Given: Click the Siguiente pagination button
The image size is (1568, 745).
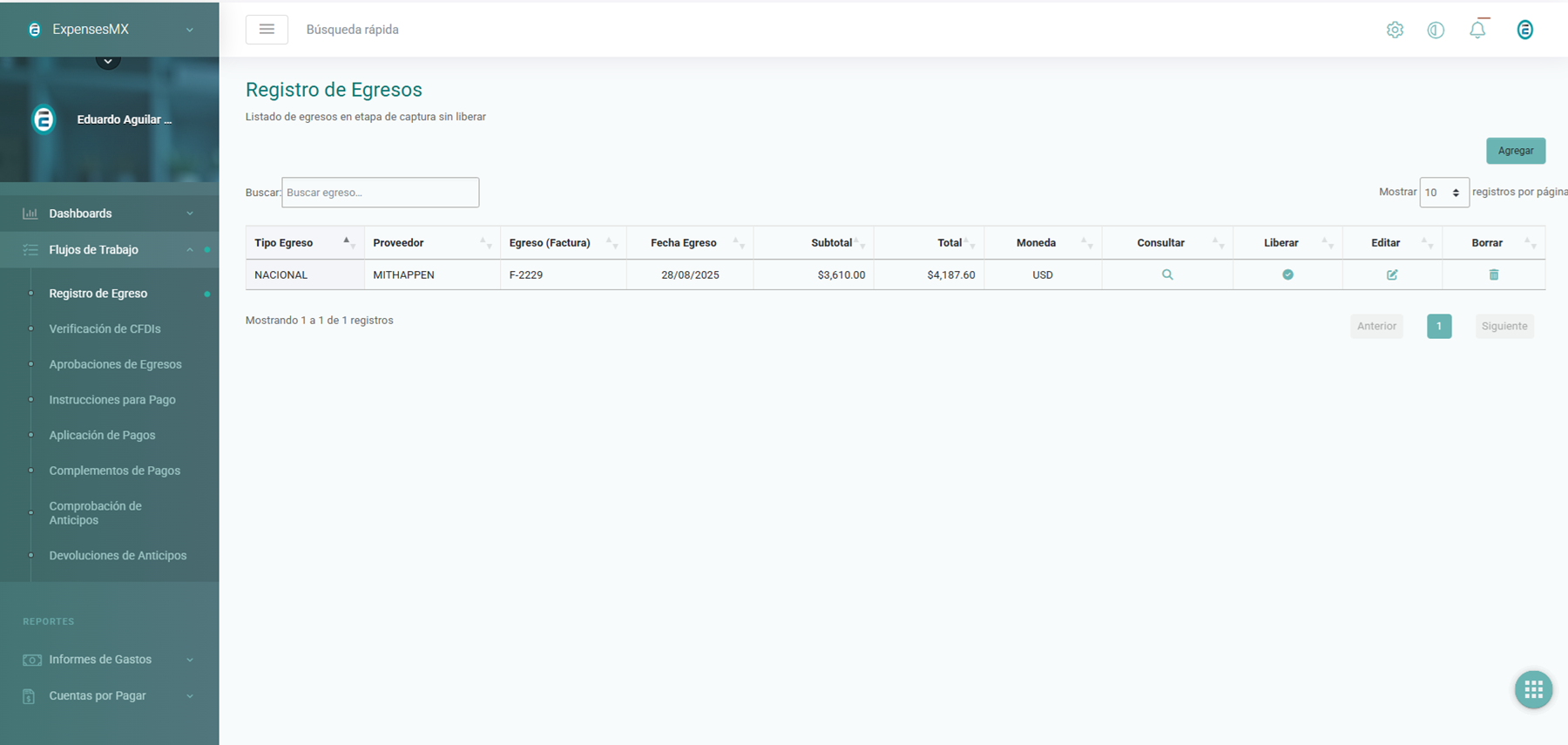Looking at the screenshot, I should coord(1504,326).
